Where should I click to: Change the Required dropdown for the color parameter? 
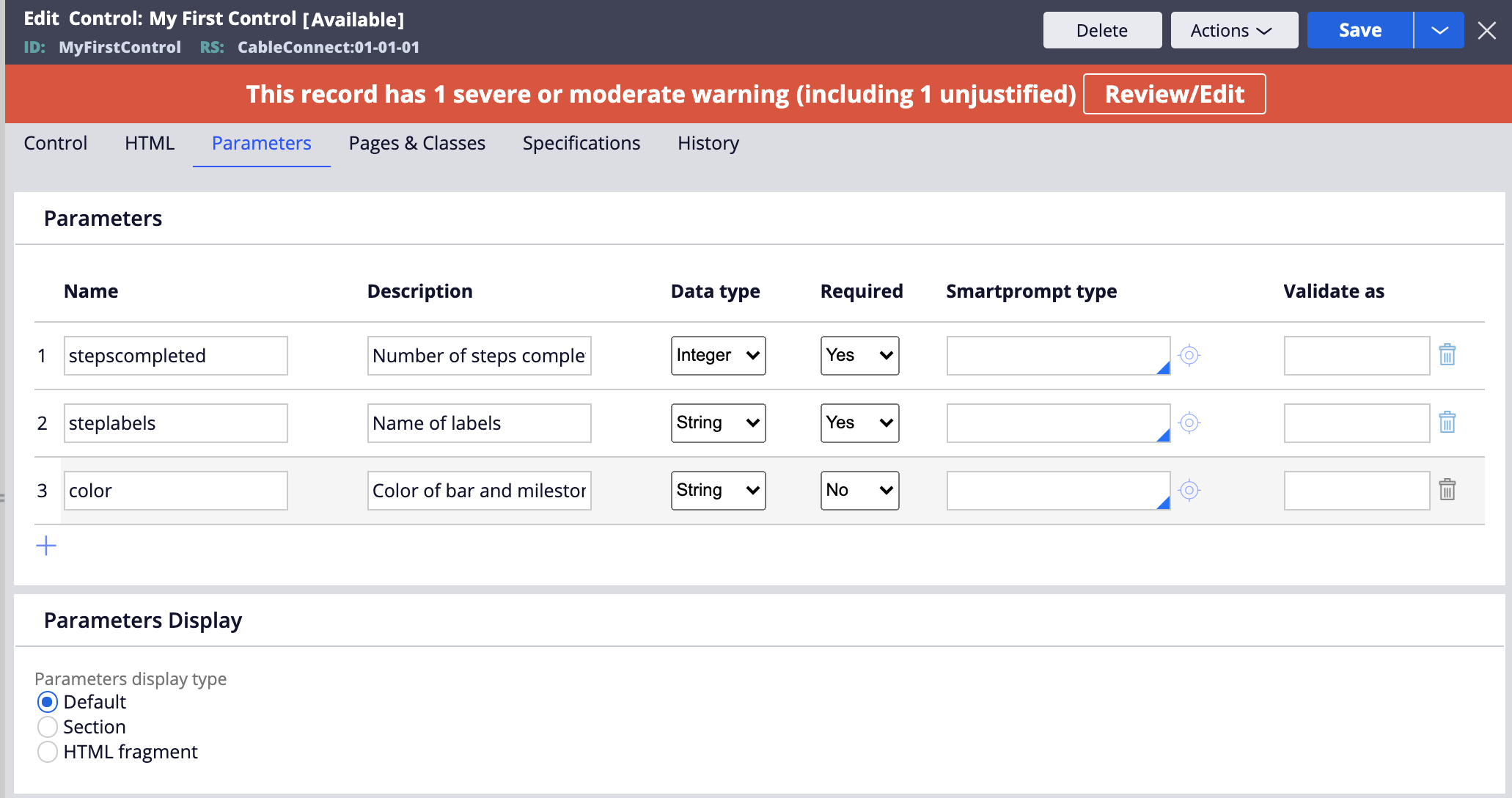pos(859,490)
